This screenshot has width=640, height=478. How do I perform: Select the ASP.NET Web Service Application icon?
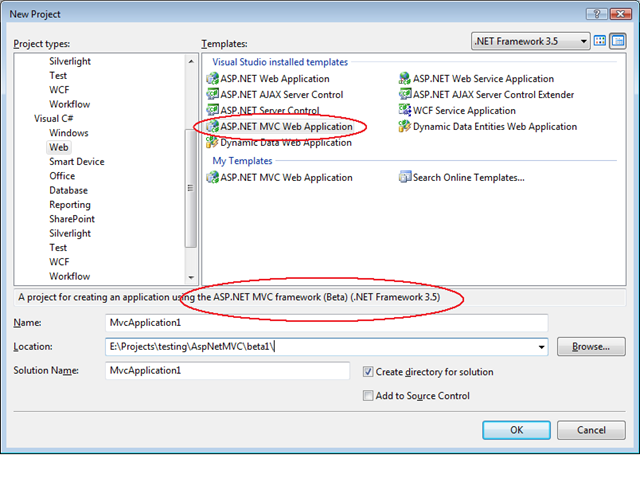[404, 78]
